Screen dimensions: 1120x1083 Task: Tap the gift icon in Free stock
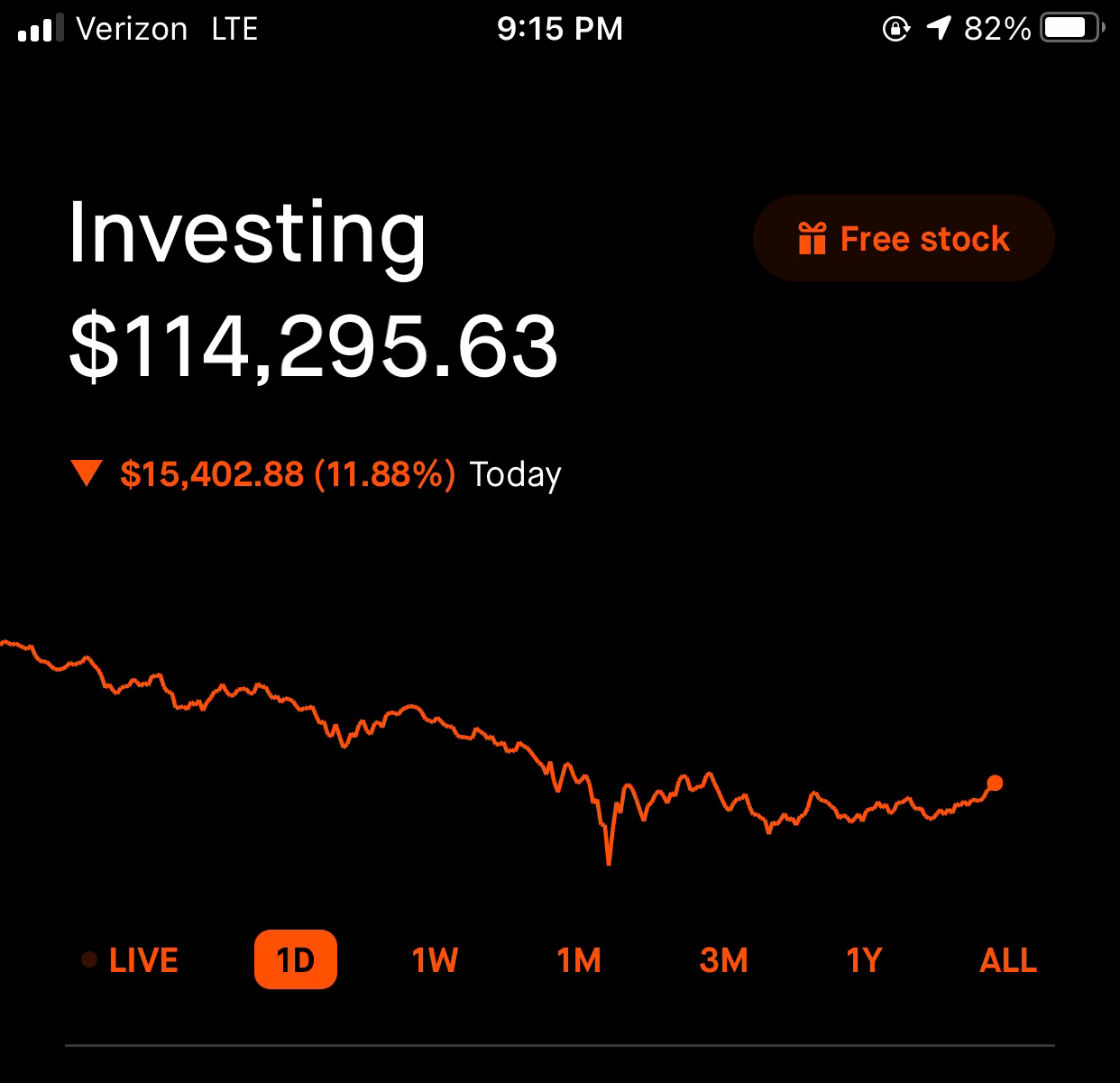812,239
